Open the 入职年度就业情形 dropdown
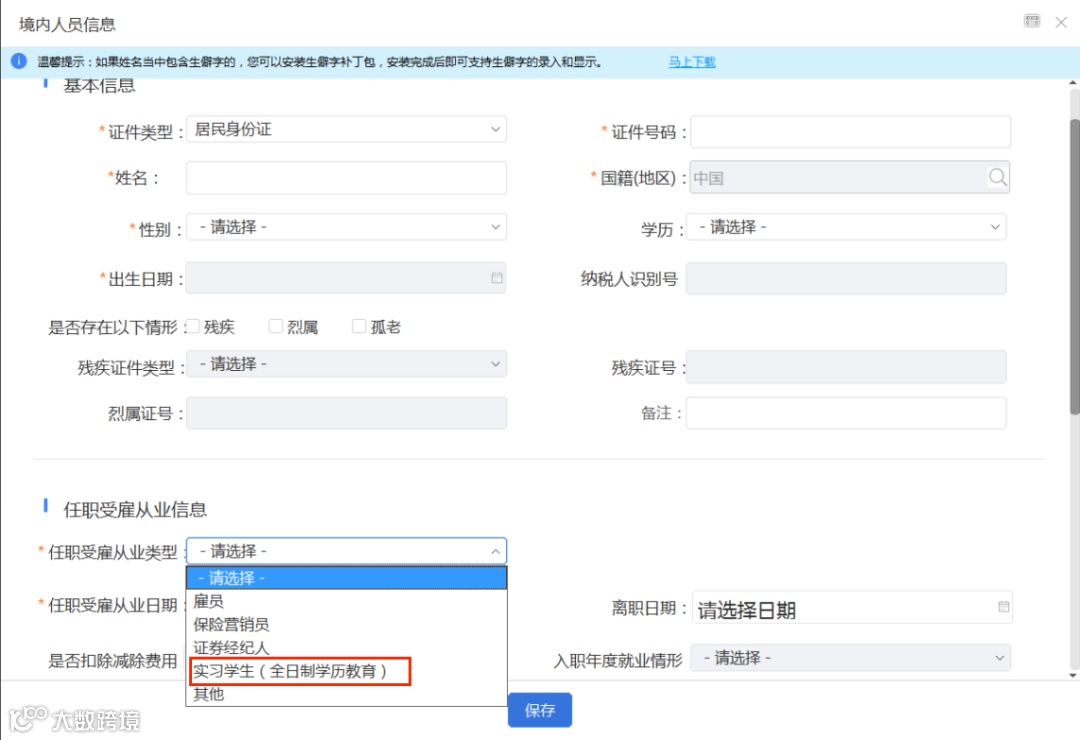 tap(851, 658)
